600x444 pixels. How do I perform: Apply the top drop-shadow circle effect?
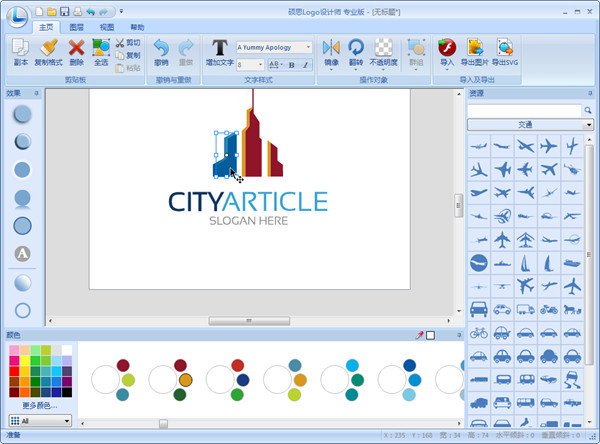pyautogui.click(x=22, y=114)
